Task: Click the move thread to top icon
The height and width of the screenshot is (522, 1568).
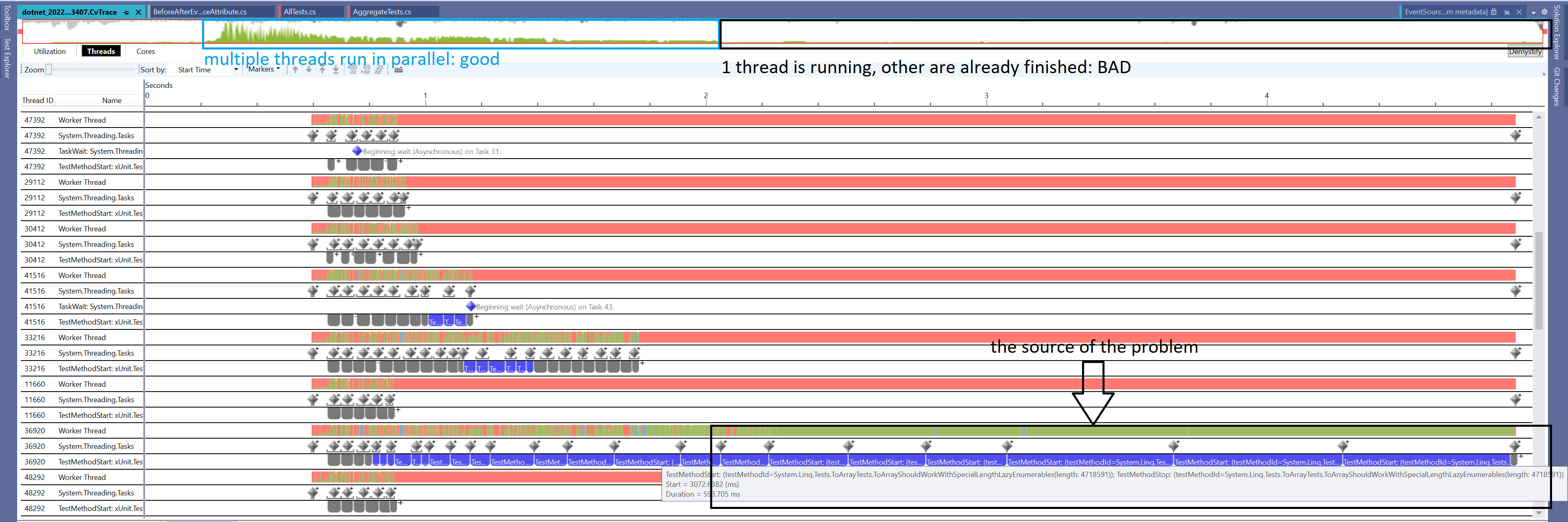Action: [x=323, y=70]
